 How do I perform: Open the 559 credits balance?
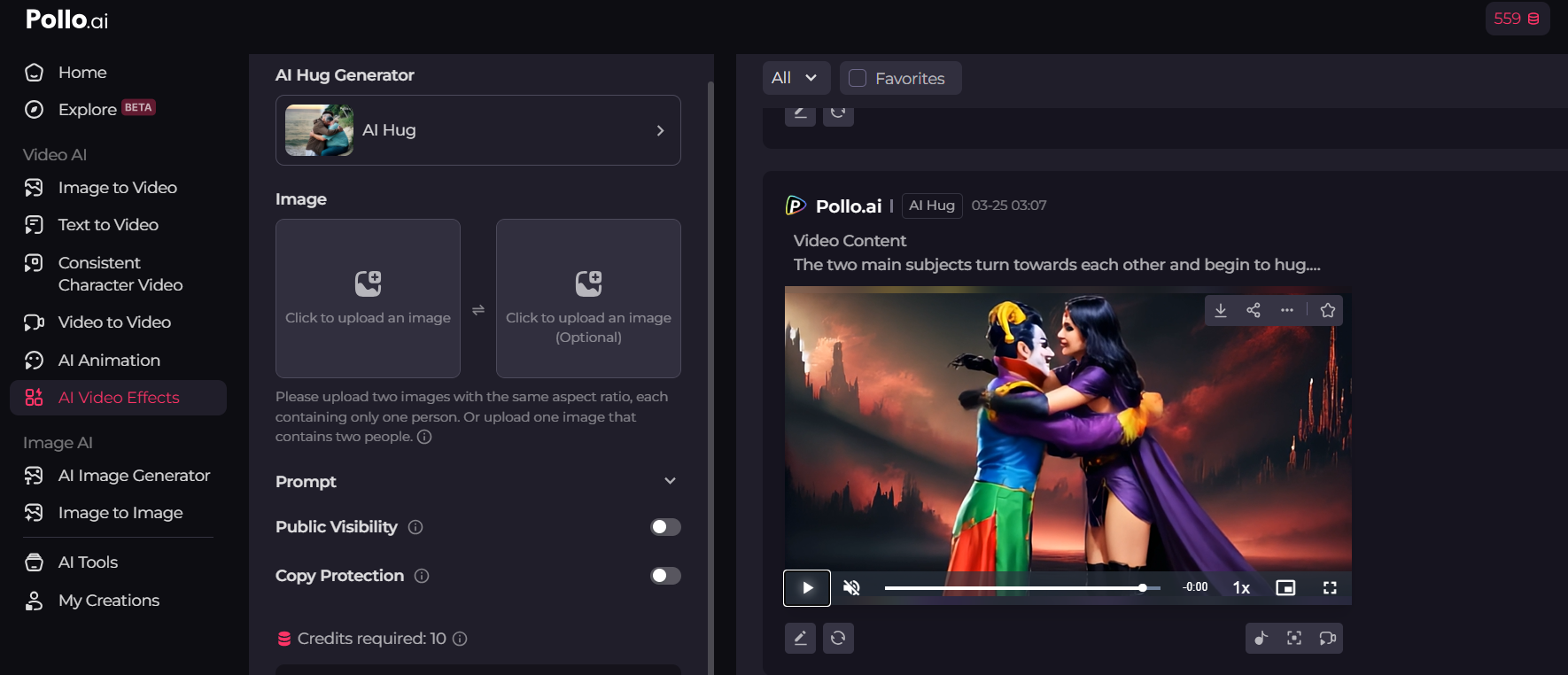coord(1518,19)
